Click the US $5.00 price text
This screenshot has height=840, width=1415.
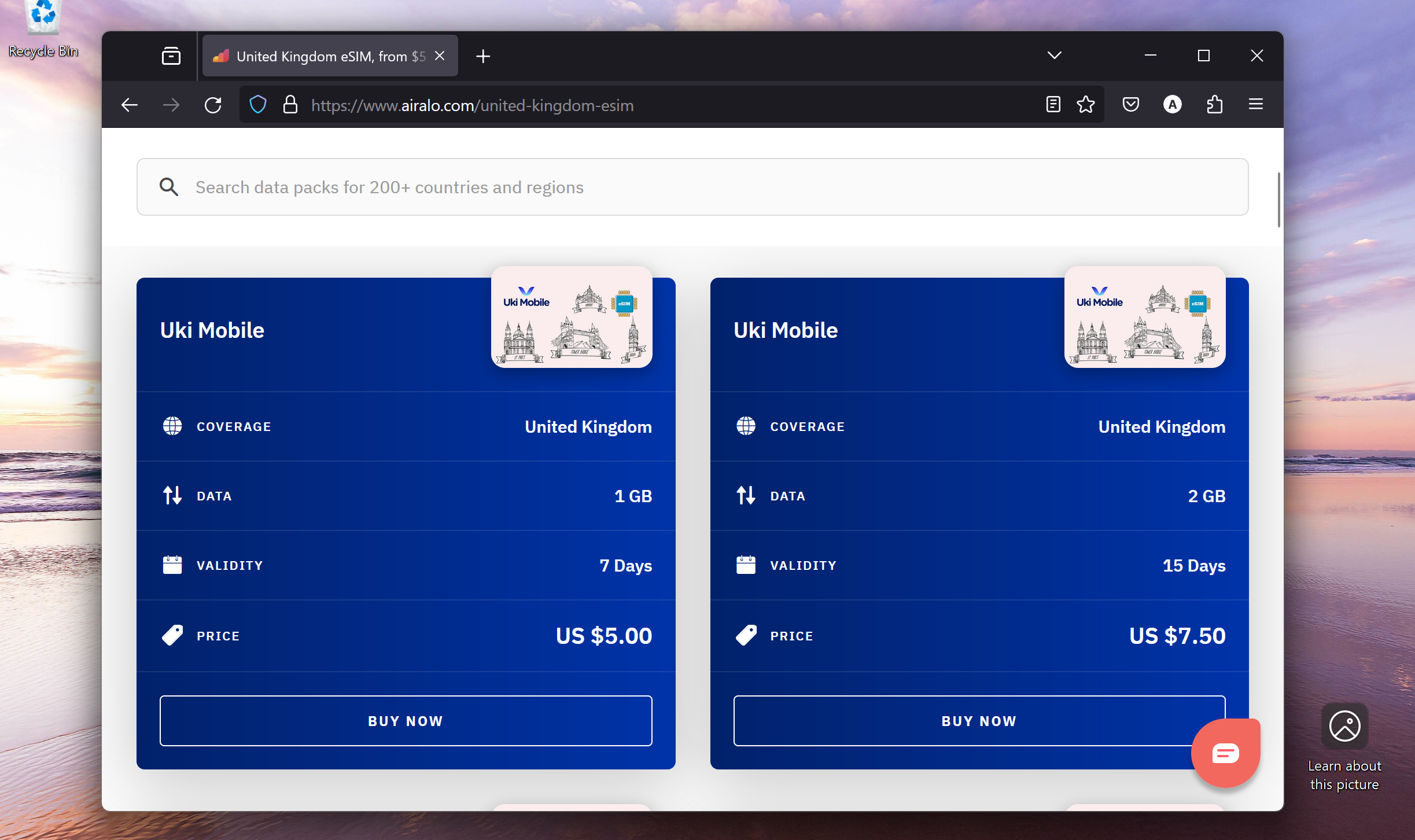click(x=604, y=636)
